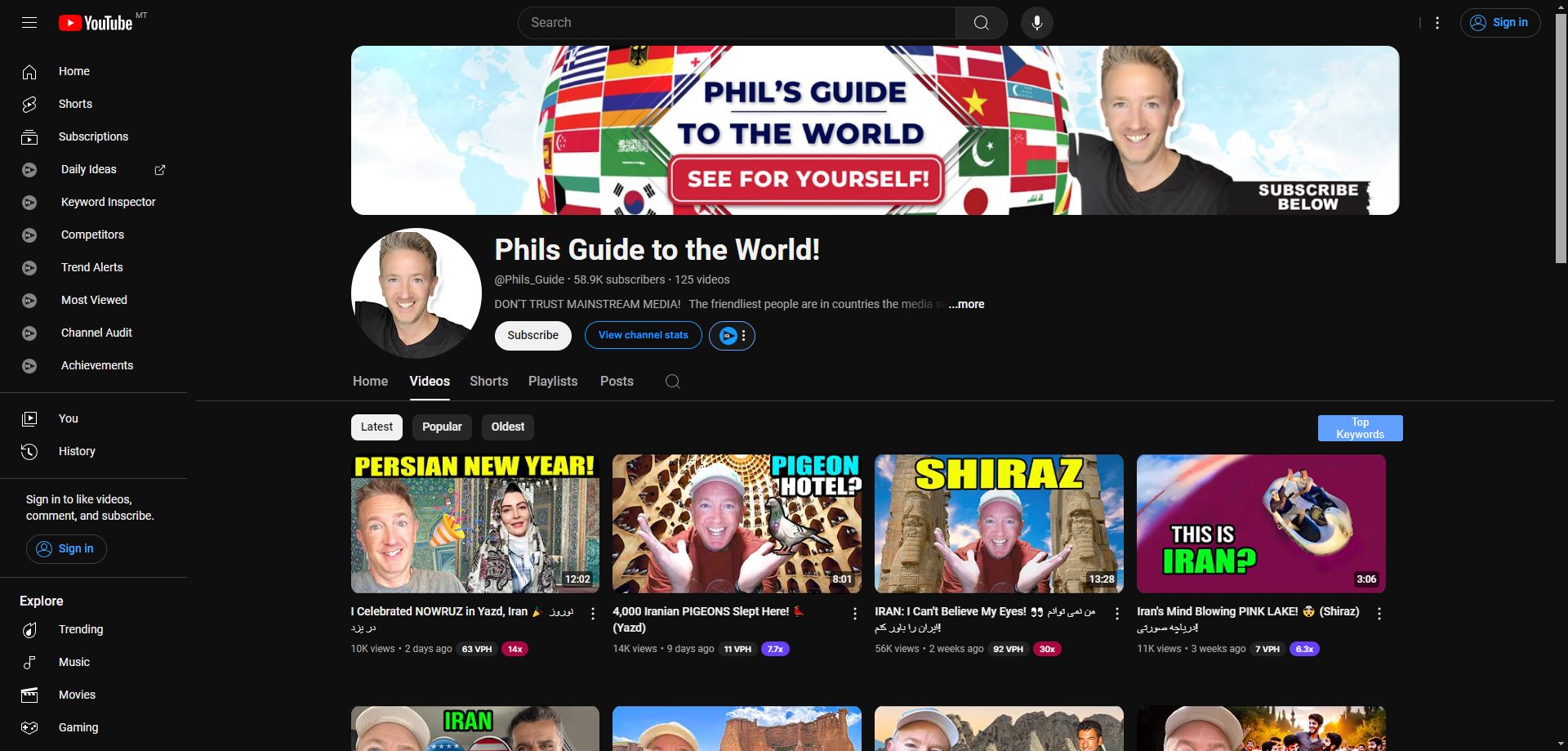This screenshot has height=751, width=1568.
Task: Open the This Is Iran thumbnail
Action: [x=1261, y=524]
